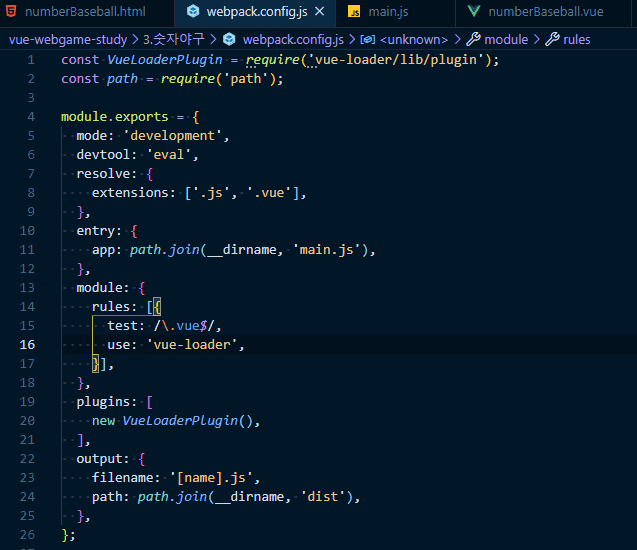Click the variable symbol icon before <unknown>
Screen dimensions: 637x550
point(367,40)
